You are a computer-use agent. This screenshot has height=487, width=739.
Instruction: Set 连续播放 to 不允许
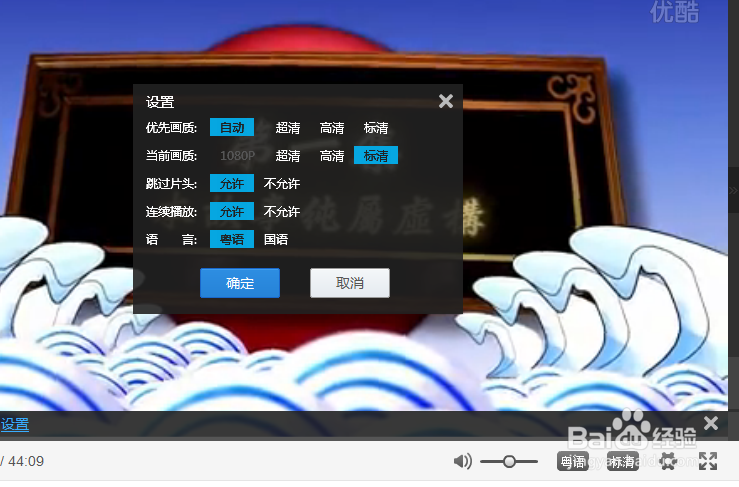click(x=281, y=211)
